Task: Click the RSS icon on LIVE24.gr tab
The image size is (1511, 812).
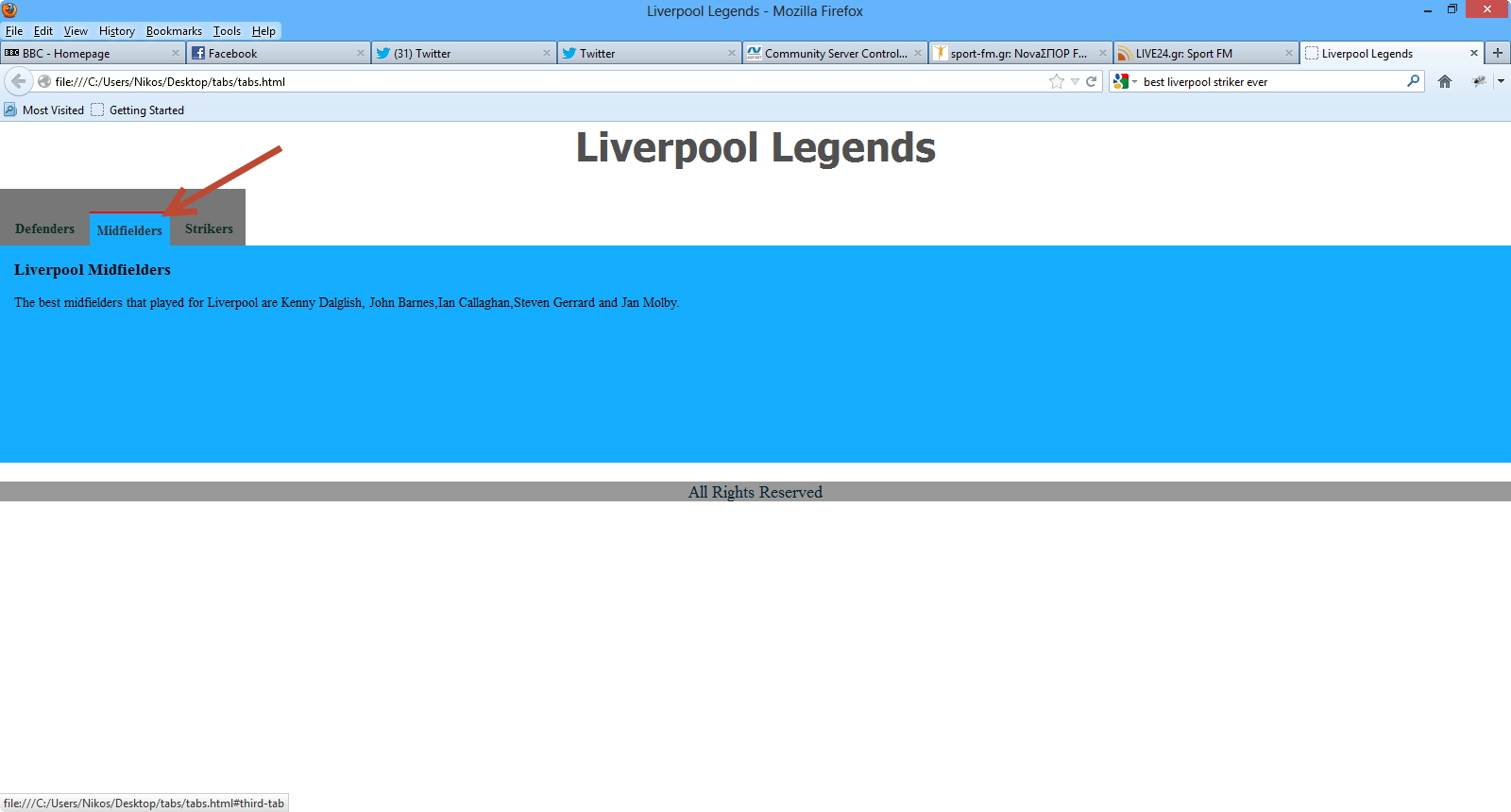Action: 1125,53
